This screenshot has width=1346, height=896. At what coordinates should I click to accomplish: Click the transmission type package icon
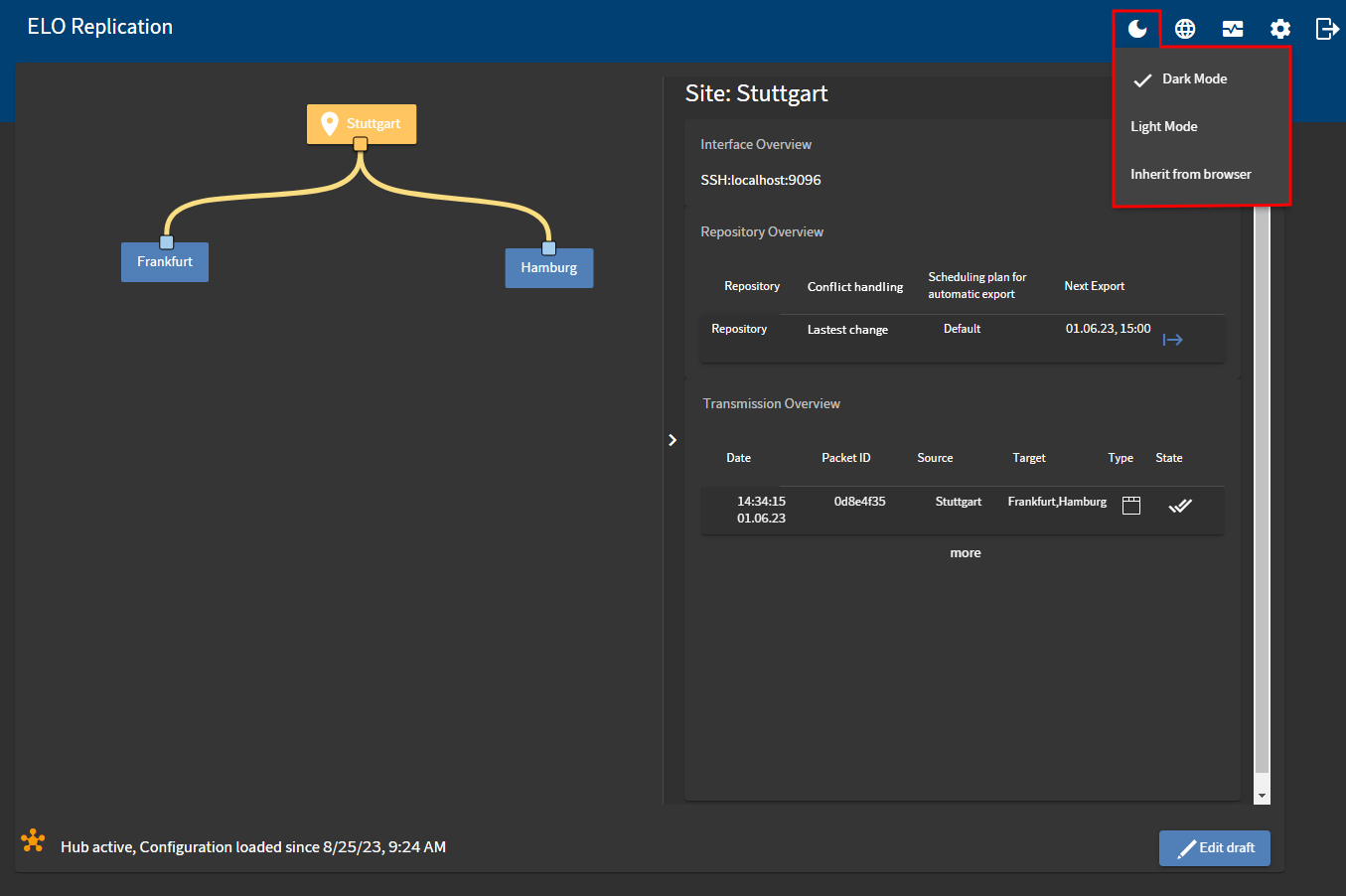1131,506
